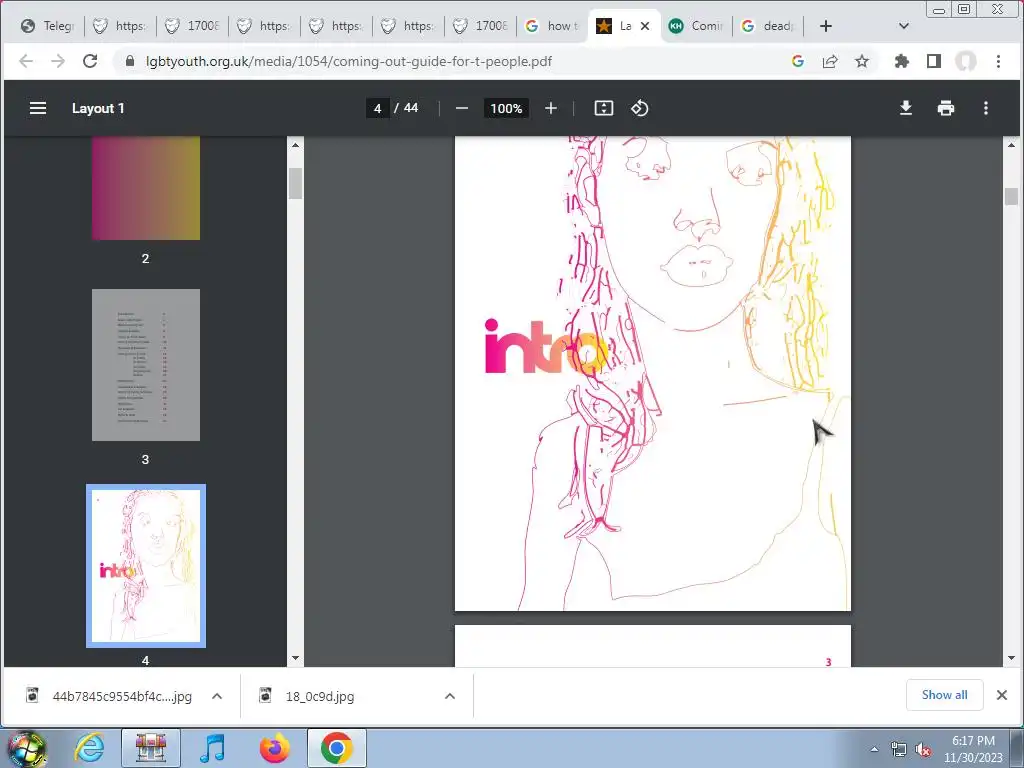
Task: Select page 3 contents thumbnail
Action: click(x=146, y=364)
